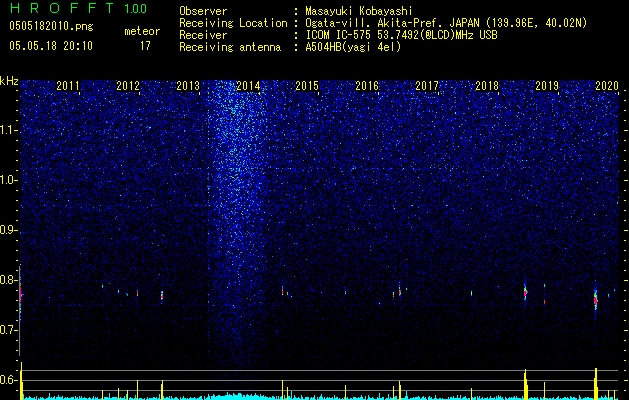Click the Receiver field label

(203, 35)
